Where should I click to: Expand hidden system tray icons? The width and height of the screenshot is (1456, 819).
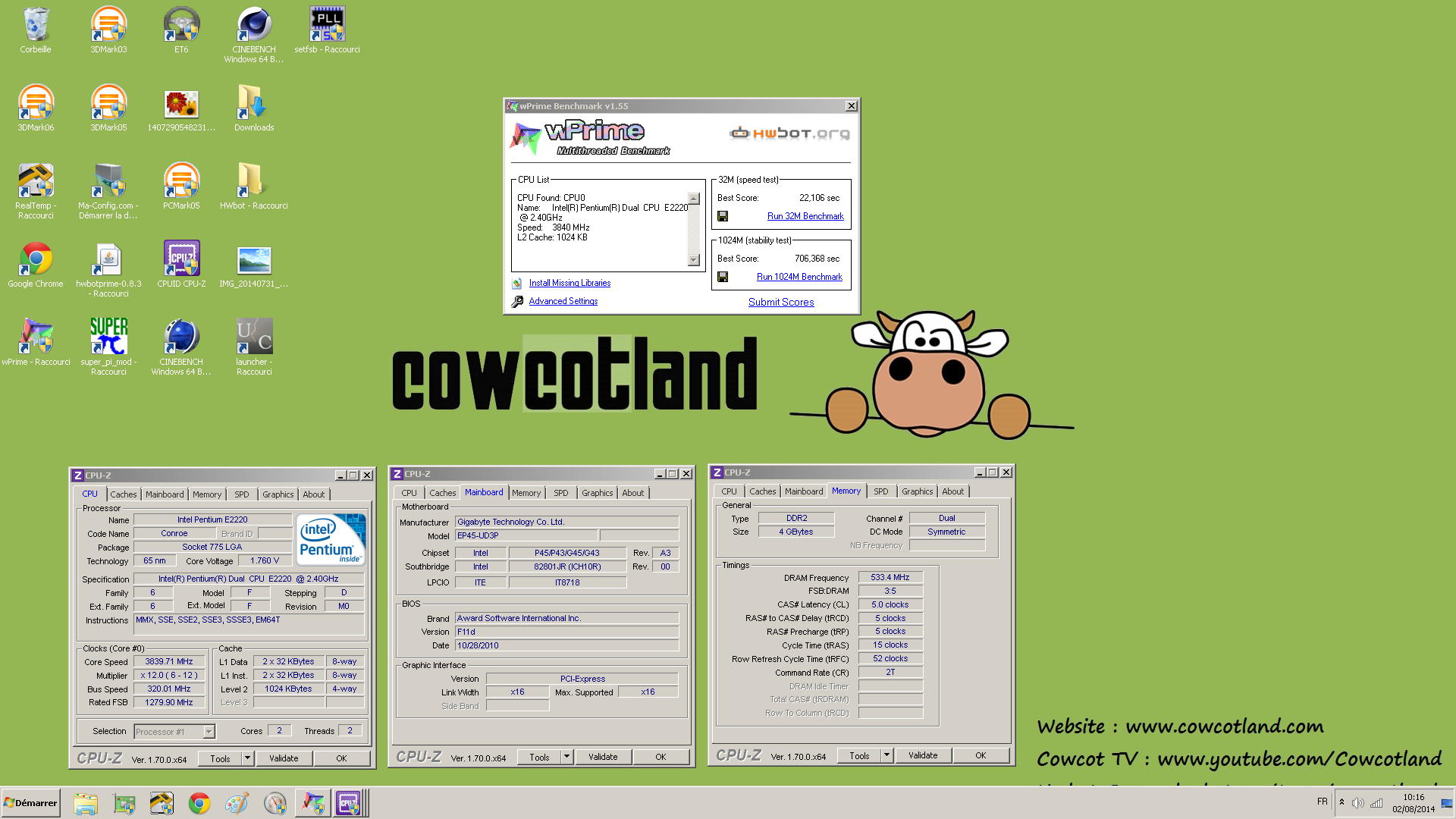click(1341, 802)
